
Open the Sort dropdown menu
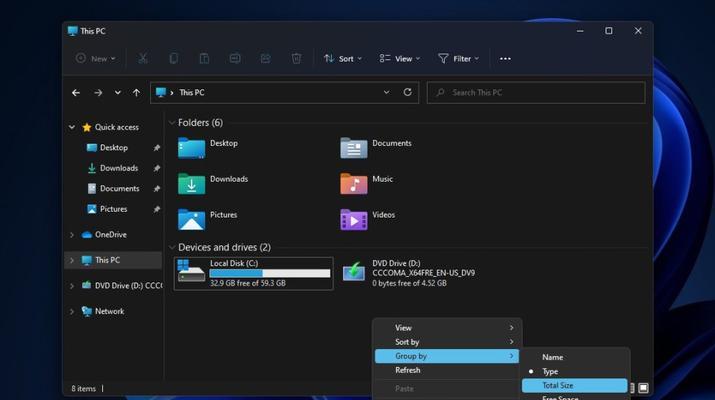pyautogui.click(x=343, y=58)
